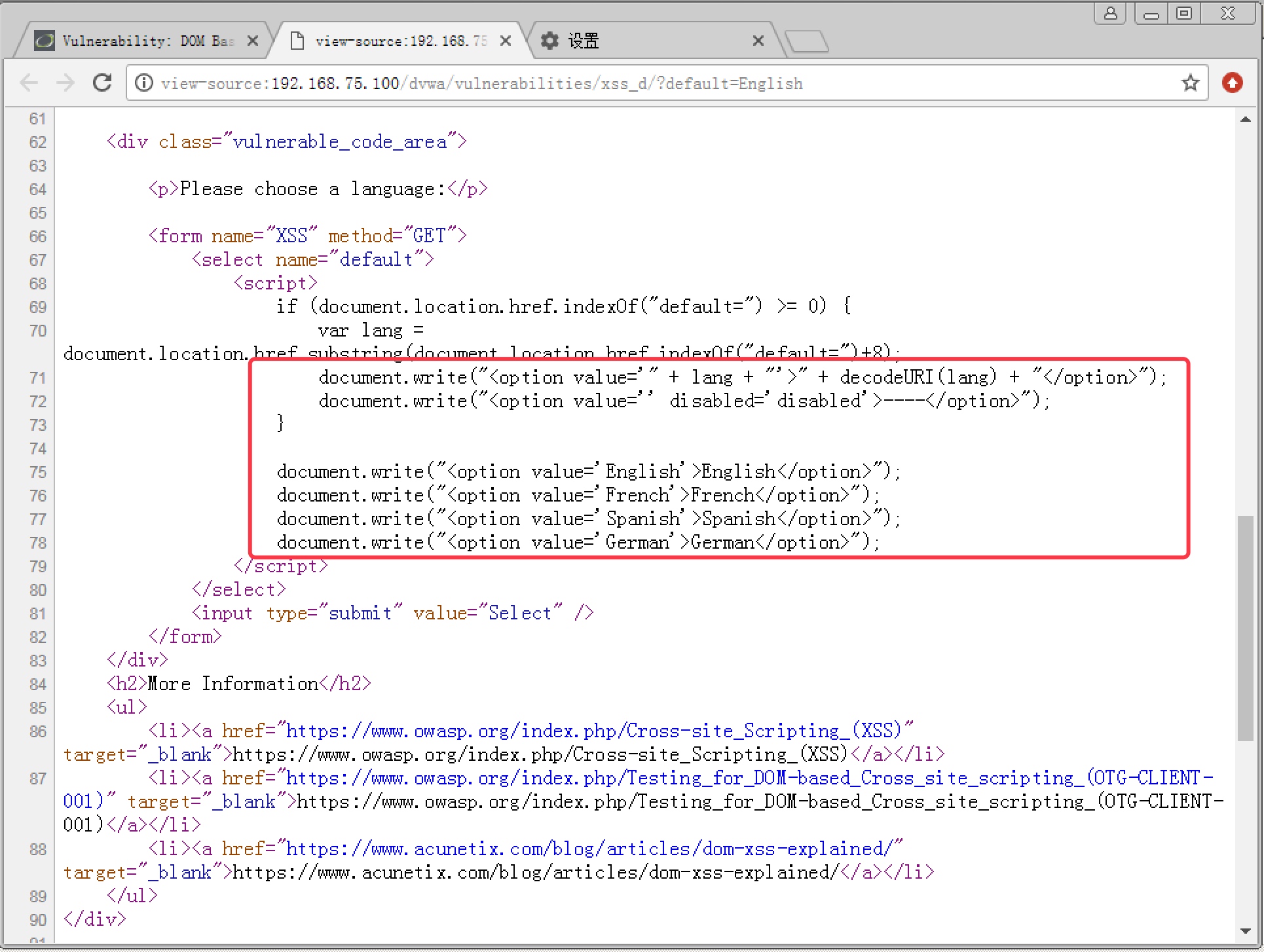The image size is (1264, 952).
Task: Click the red extension icon beside address bar
Action: [1232, 83]
